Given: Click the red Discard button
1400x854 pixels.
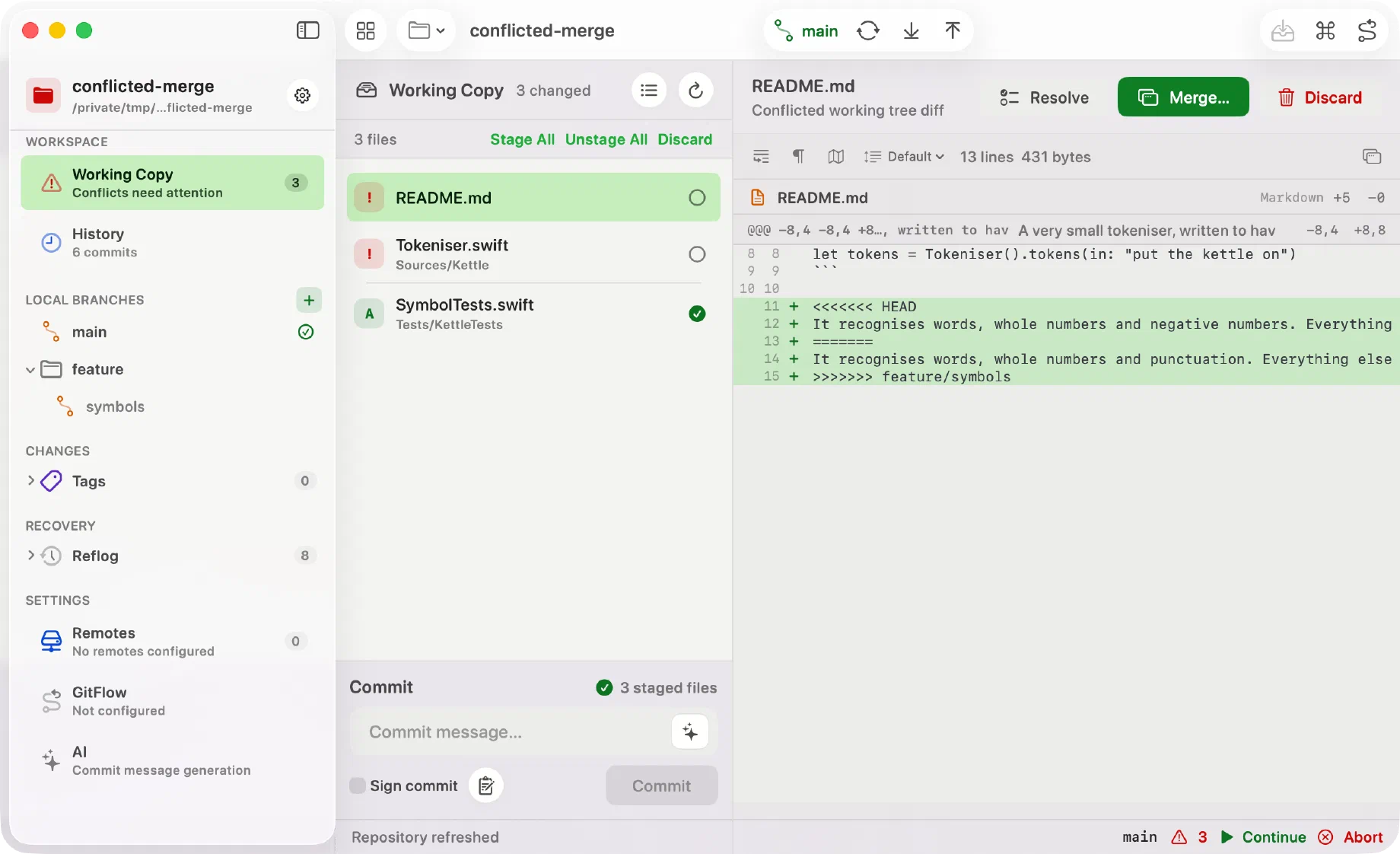Looking at the screenshot, I should [1320, 97].
